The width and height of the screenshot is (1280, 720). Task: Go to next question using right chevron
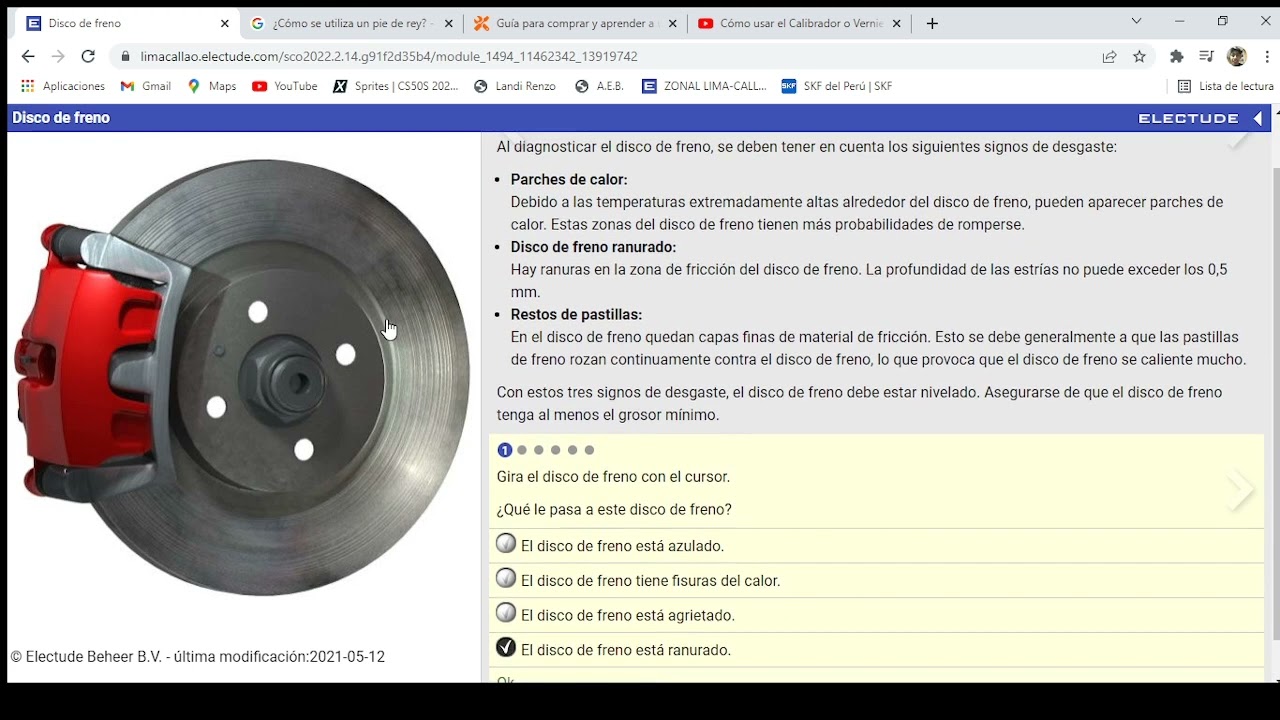(x=1241, y=490)
